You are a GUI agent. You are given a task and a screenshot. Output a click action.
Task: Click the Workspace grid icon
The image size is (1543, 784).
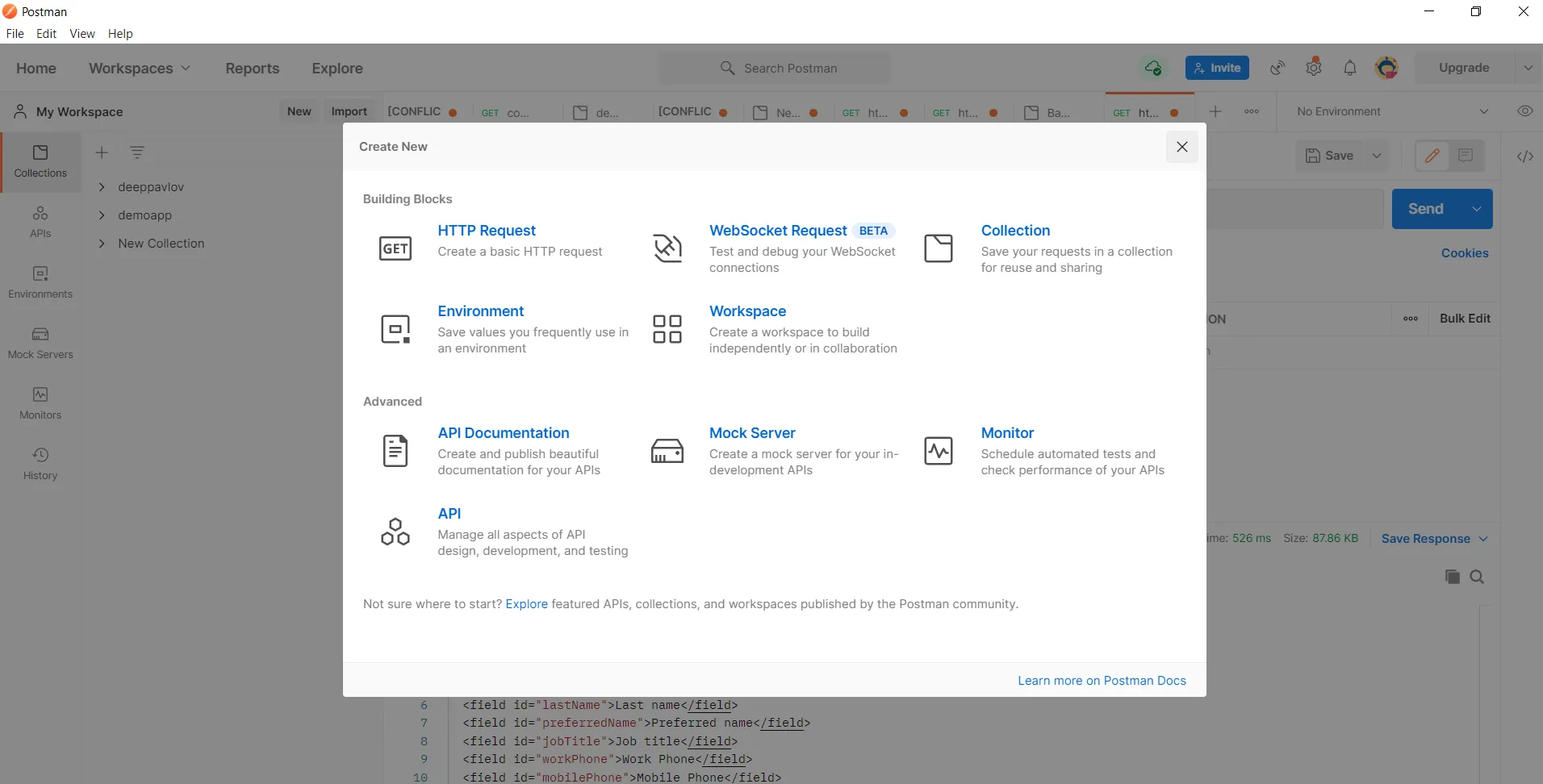coord(667,329)
